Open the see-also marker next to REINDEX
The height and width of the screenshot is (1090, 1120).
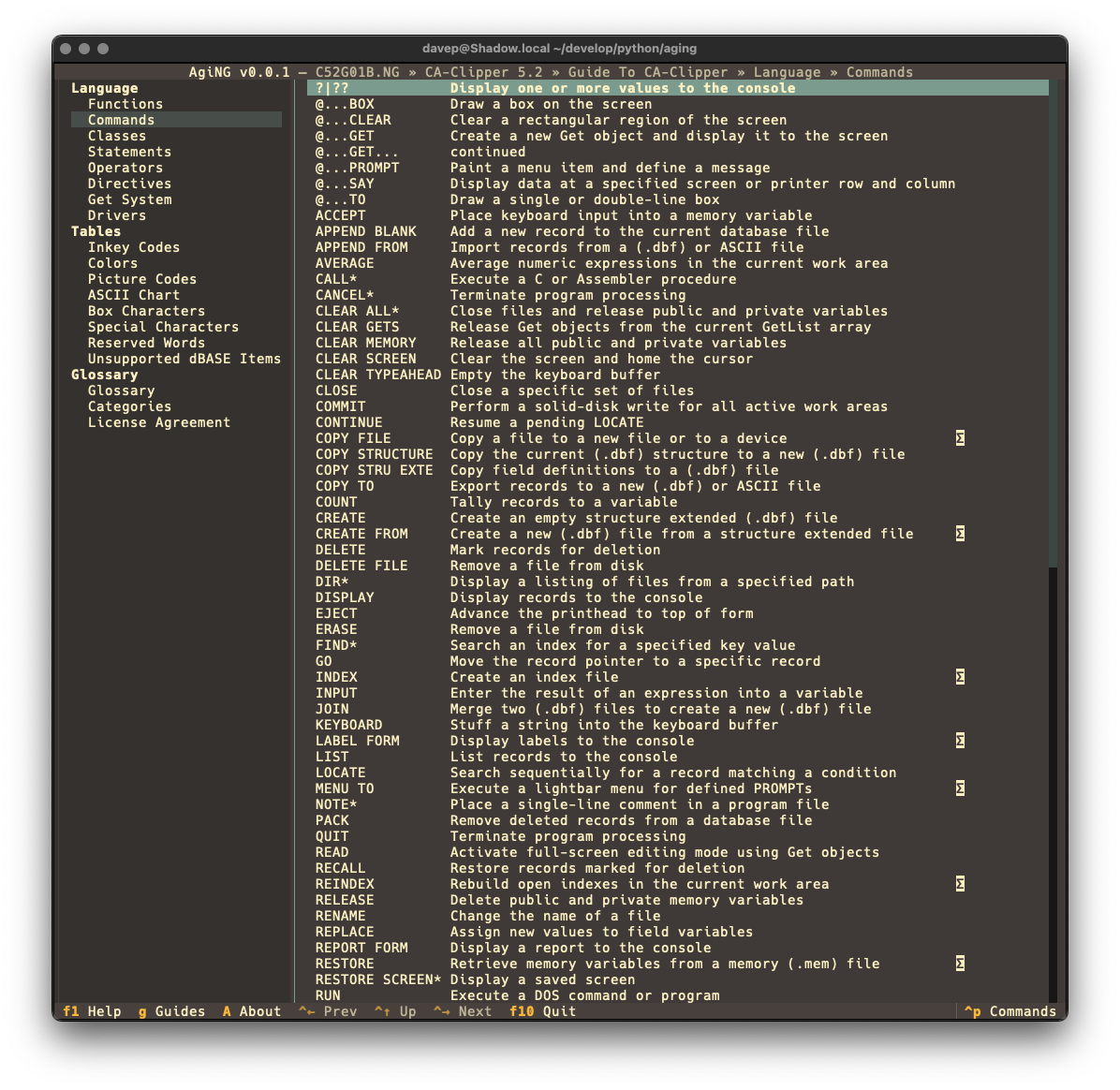pyautogui.click(x=959, y=883)
